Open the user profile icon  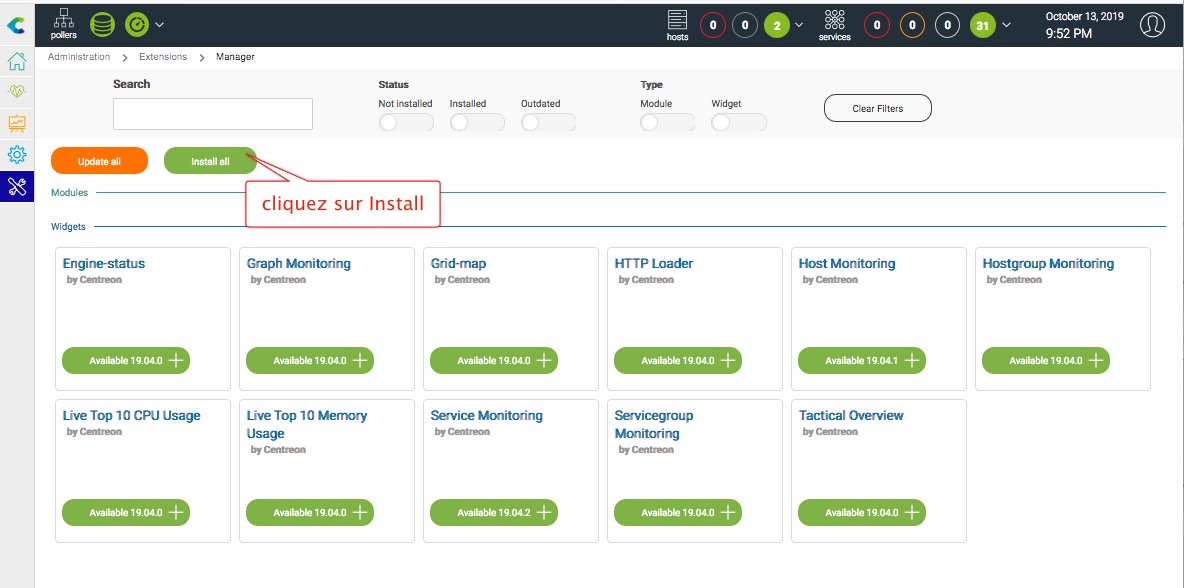tap(1152, 25)
